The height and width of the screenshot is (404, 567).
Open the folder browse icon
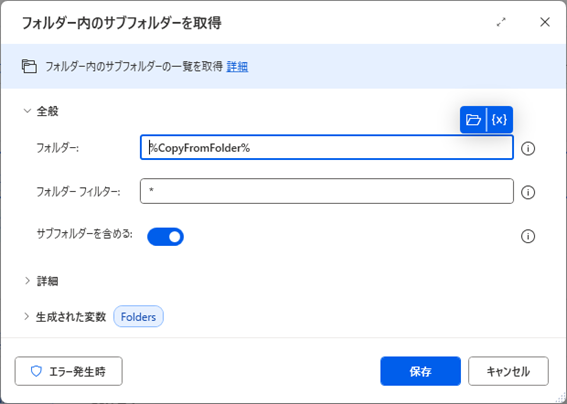point(473,119)
